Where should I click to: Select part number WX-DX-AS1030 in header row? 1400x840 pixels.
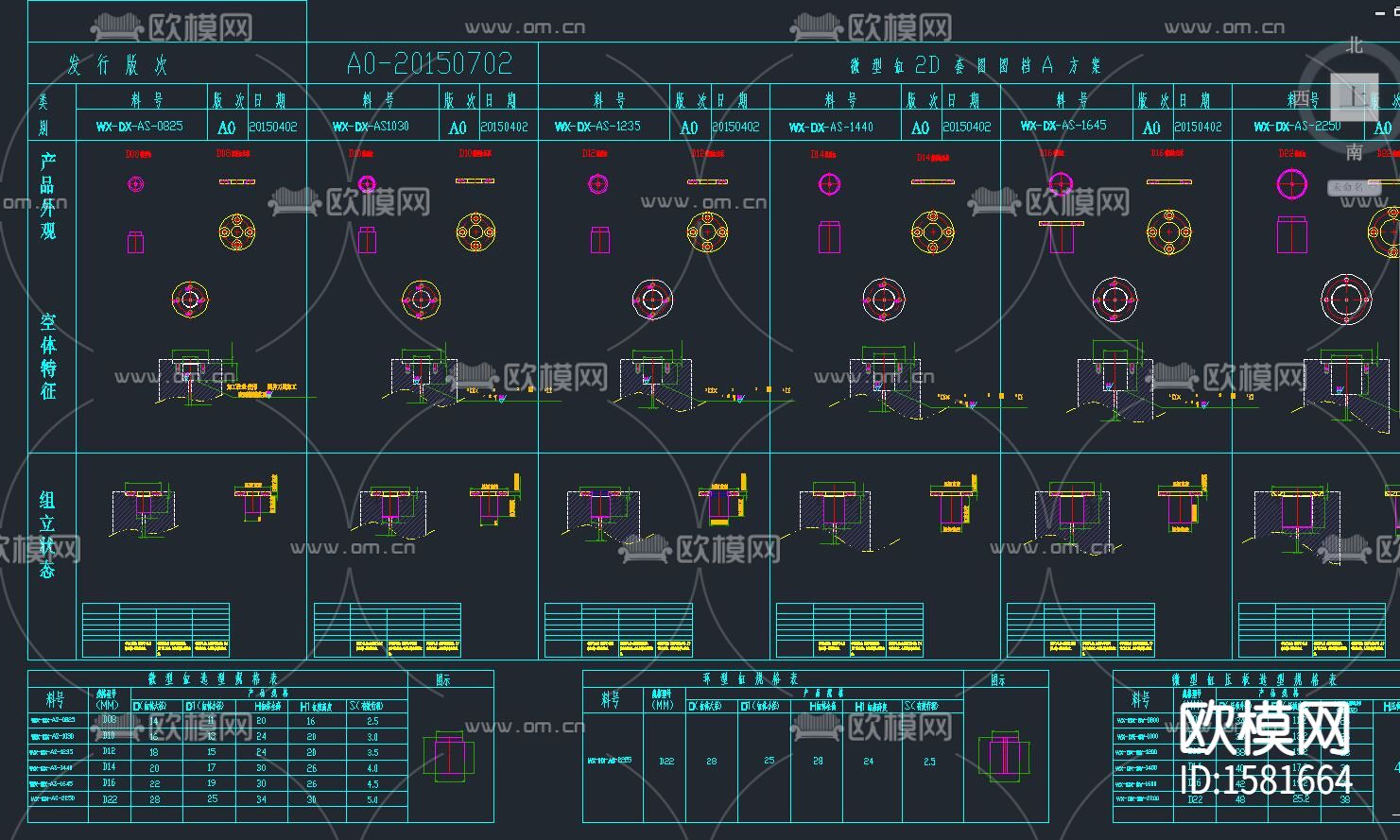coord(371,126)
